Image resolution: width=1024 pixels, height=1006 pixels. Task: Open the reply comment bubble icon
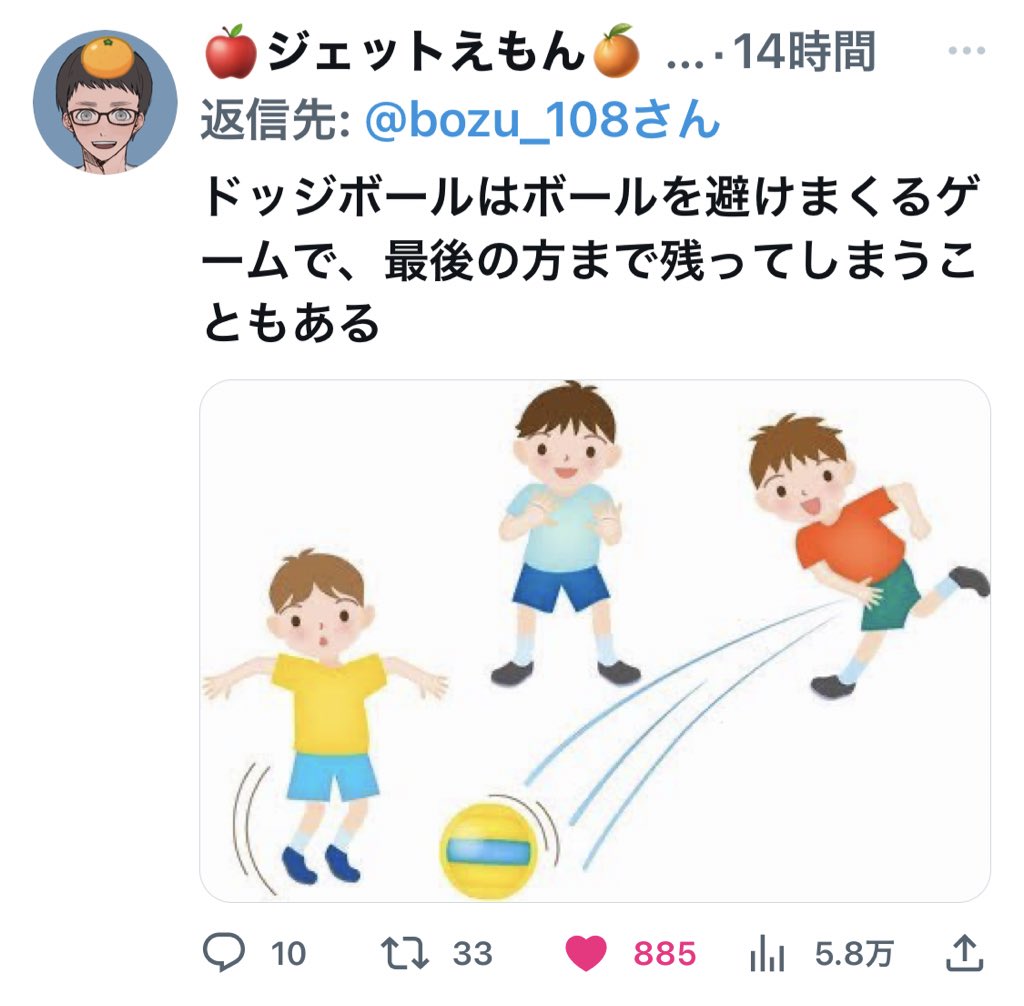[x=224, y=952]
